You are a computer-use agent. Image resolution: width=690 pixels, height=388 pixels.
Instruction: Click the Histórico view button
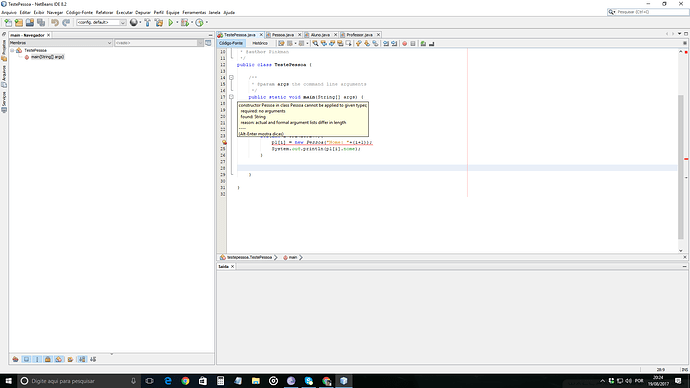tap(260, 43)
